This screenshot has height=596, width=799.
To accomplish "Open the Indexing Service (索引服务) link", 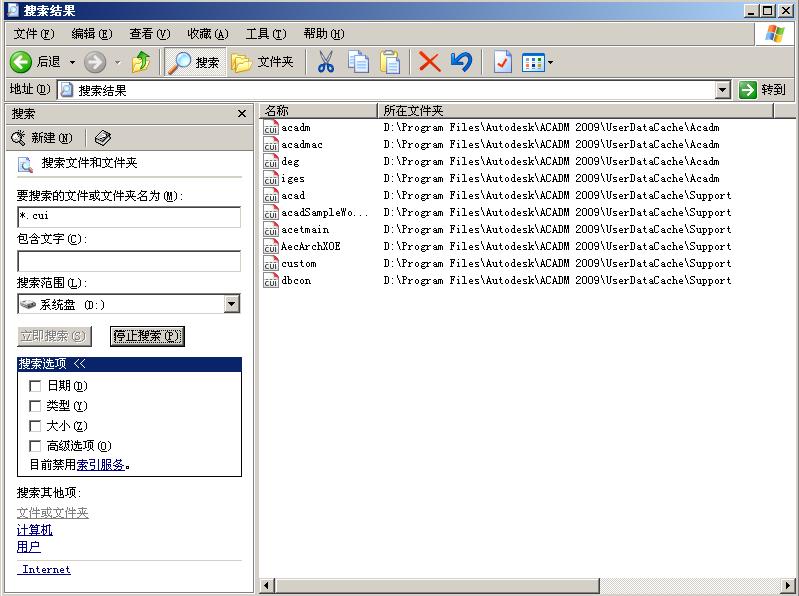I will pyautogui.click(x=100, y=465).
